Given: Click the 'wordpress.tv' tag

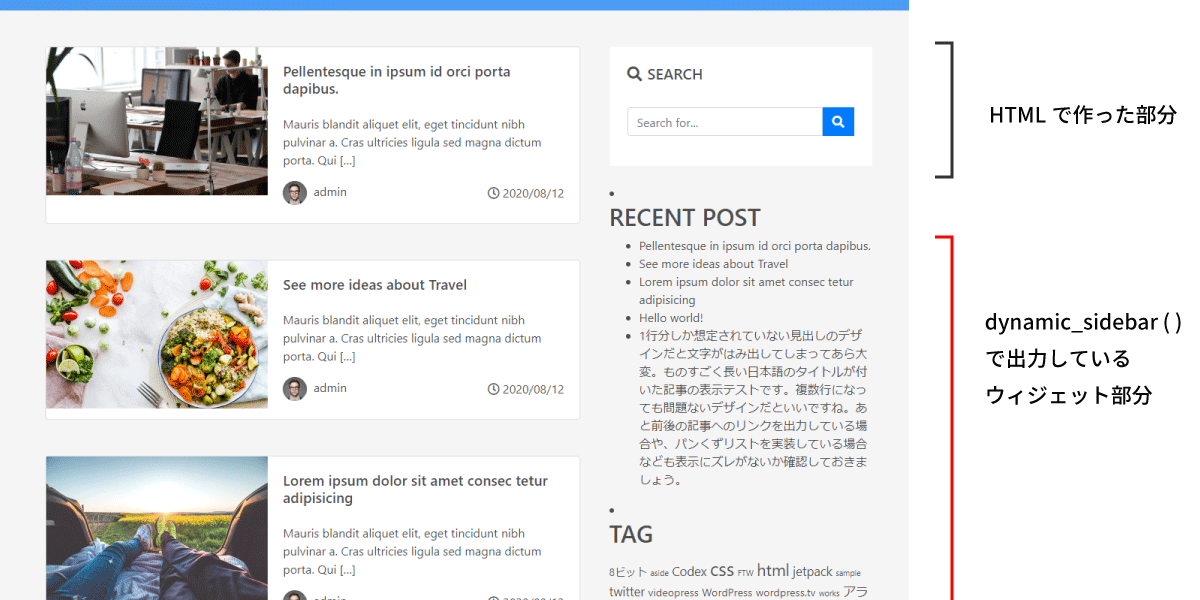Looking at the screenshot, I should click(785, 593).
